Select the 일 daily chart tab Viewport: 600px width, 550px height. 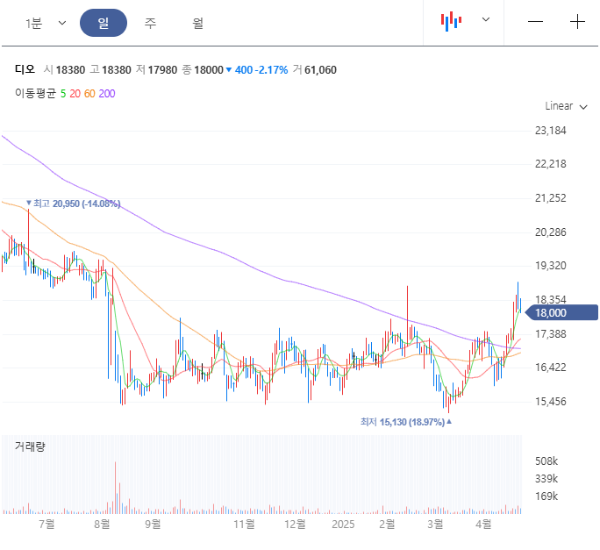coord(103,23)
